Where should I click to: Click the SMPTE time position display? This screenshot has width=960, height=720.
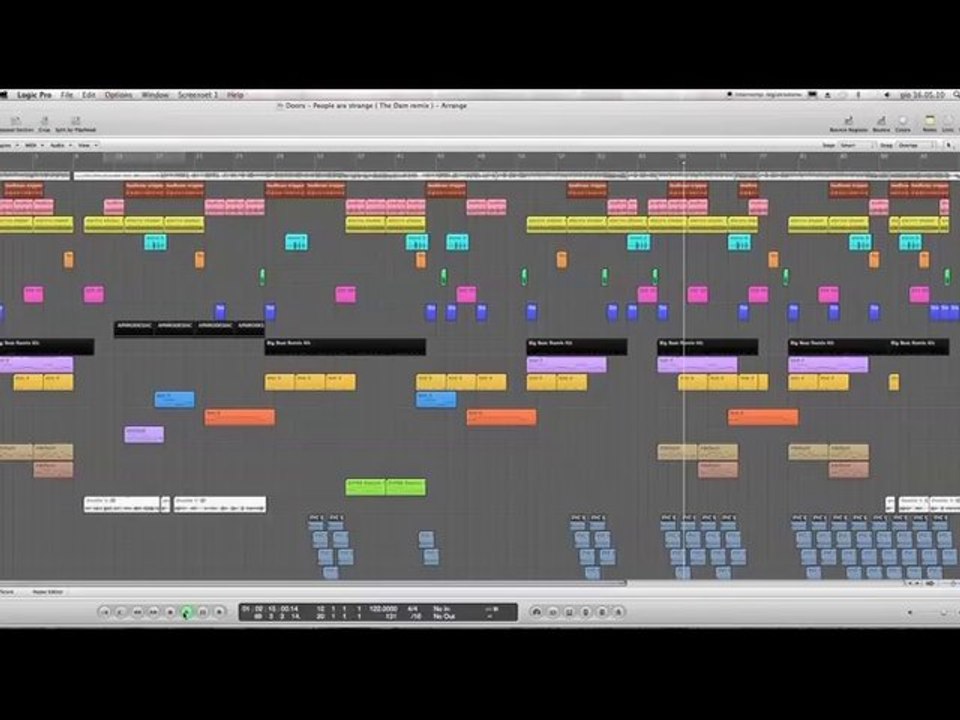[270, 609]
